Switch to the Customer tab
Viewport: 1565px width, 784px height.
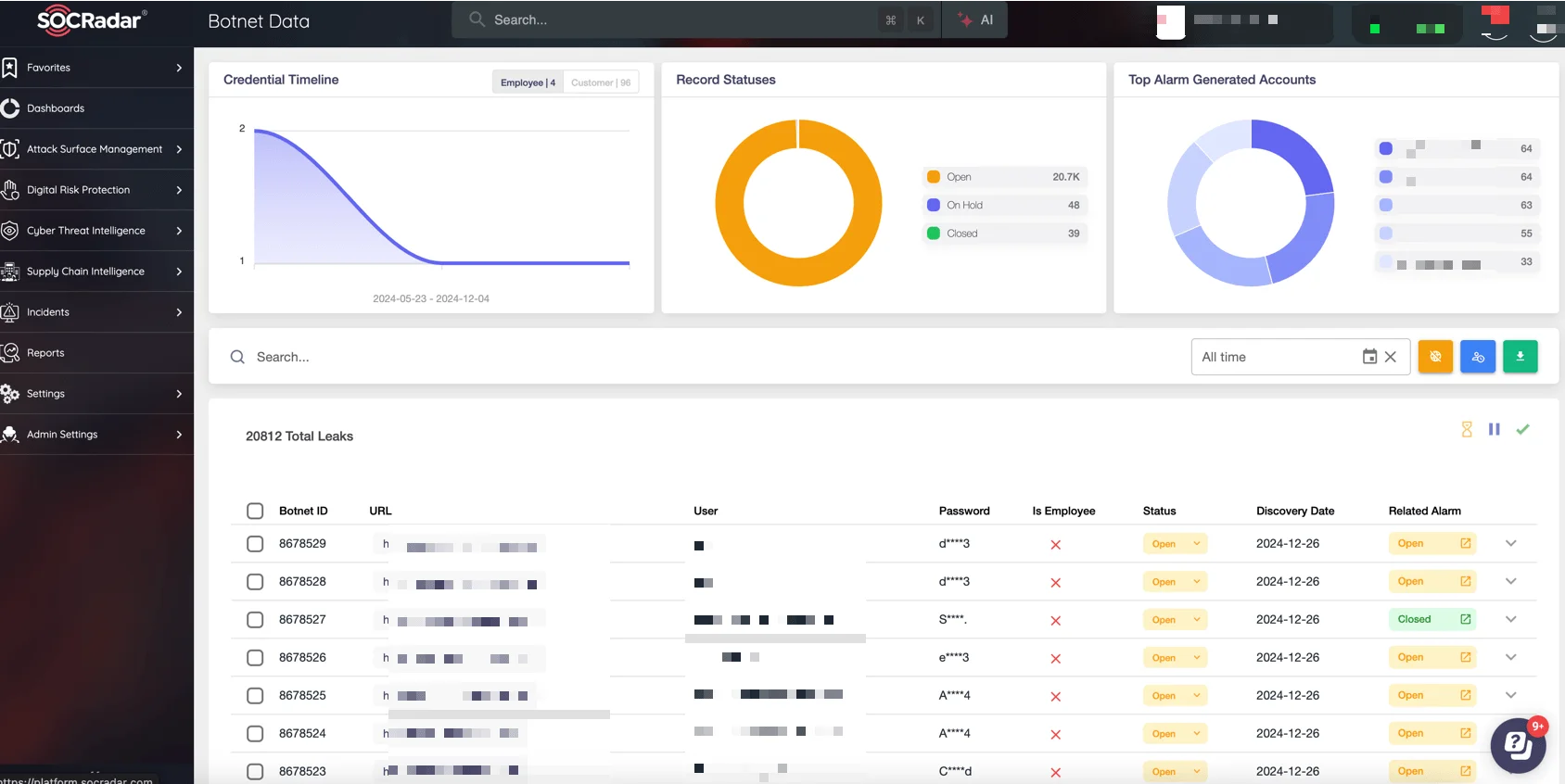[601, 82]
